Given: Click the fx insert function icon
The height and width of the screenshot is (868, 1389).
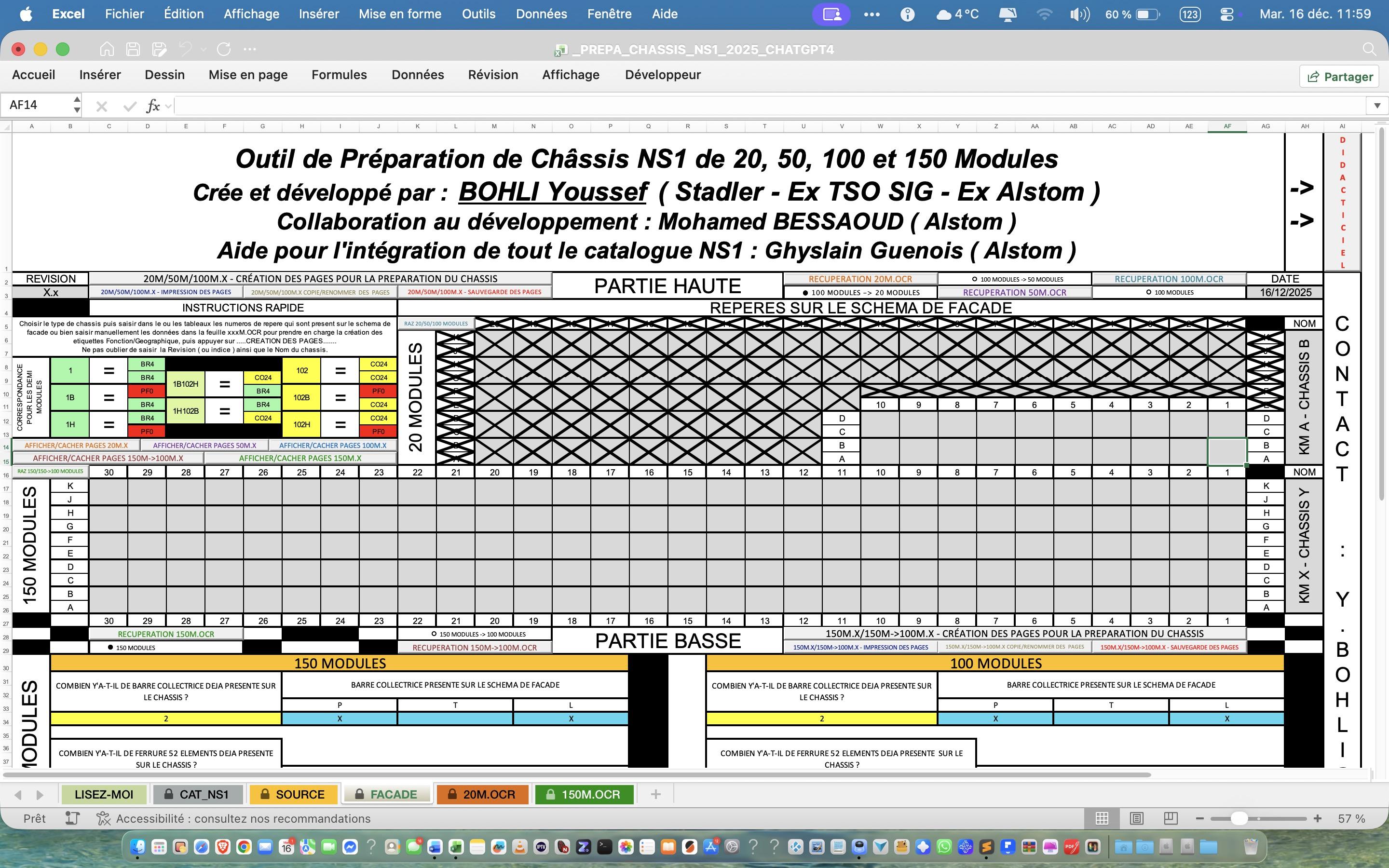Looking at the screenshot, I should pyautogui.click(x=153, y=106).
